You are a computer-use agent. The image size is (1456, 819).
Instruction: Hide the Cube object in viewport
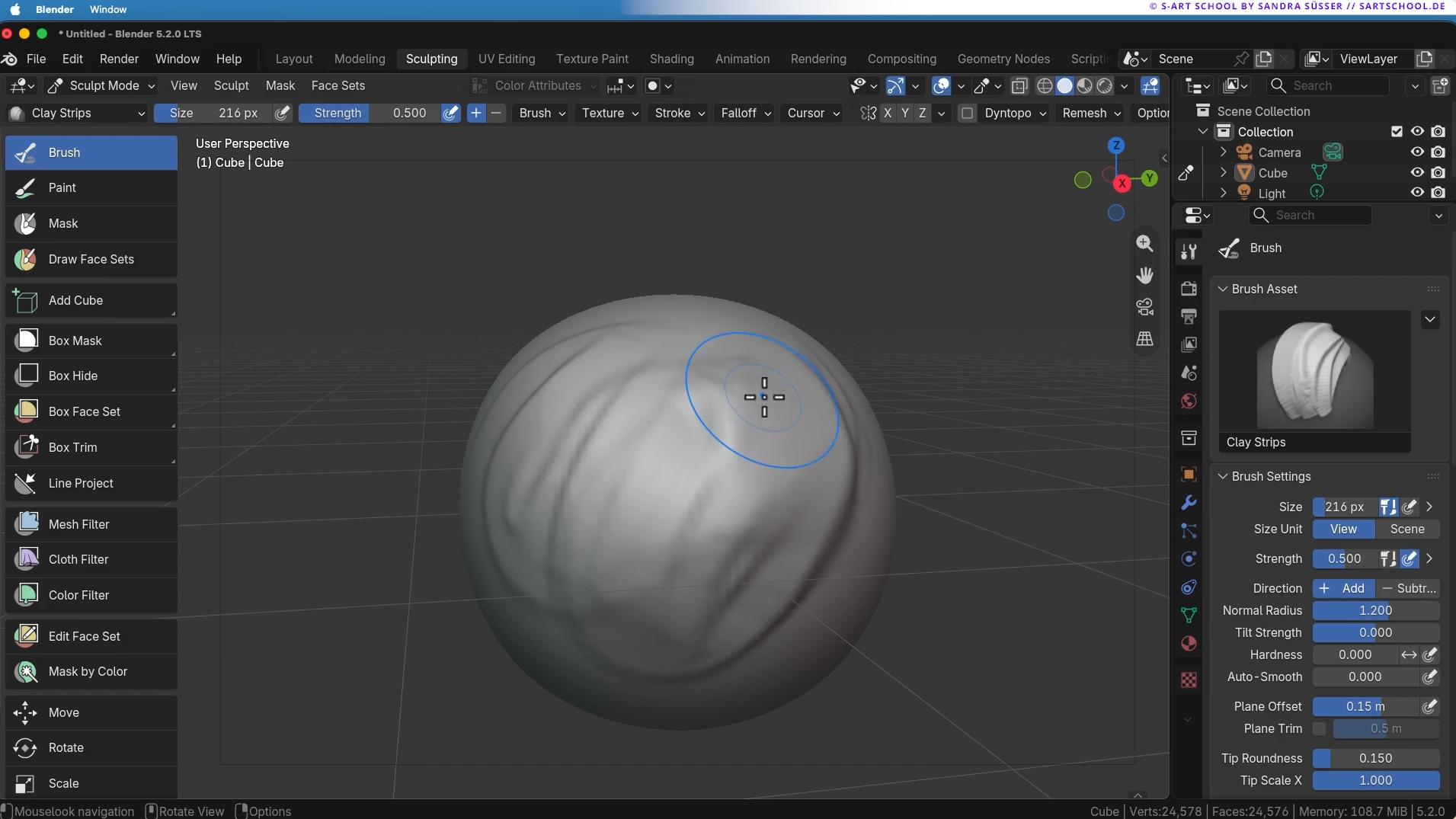[x=1417, y=173]
